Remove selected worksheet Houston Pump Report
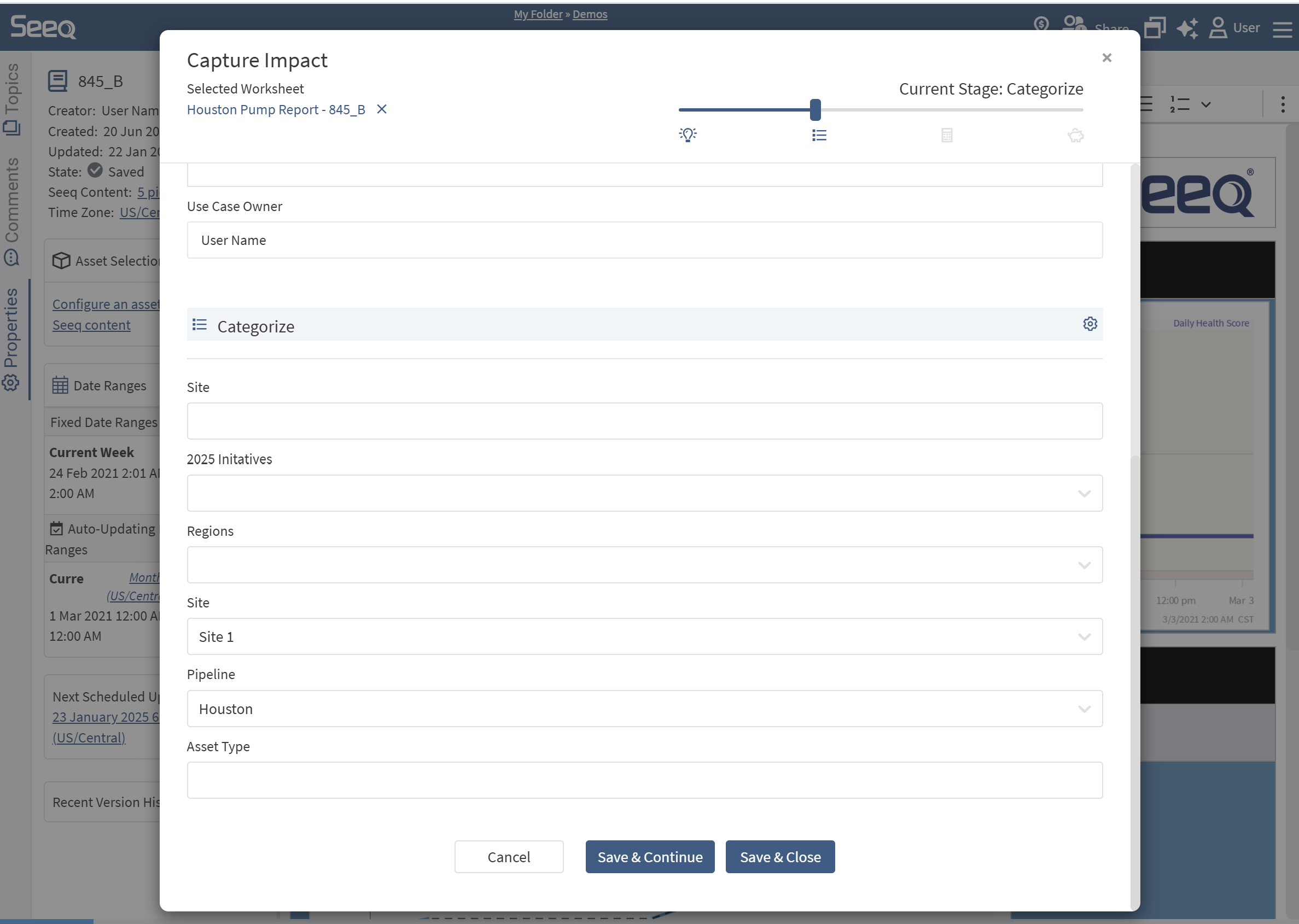This screenshot has height=924, width=1299. [x=382, y=109]
